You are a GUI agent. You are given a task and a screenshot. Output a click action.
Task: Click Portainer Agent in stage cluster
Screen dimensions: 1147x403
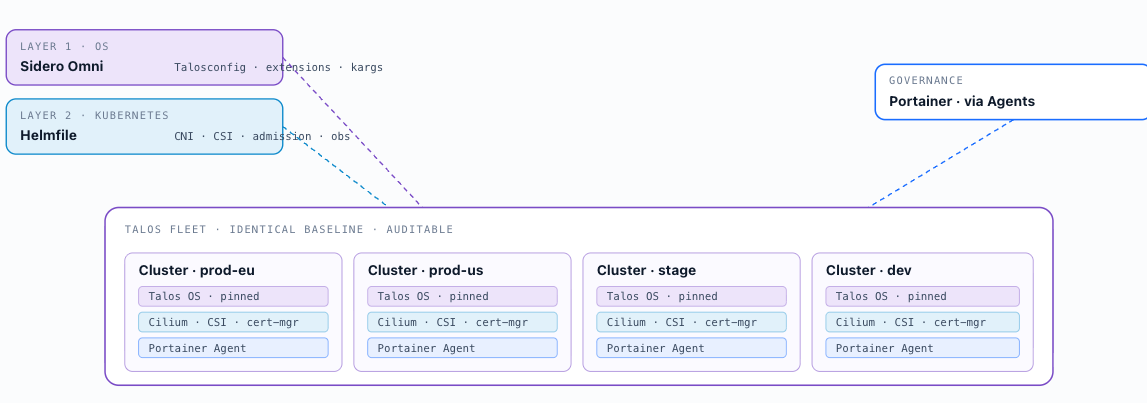(x=691, y=348)
